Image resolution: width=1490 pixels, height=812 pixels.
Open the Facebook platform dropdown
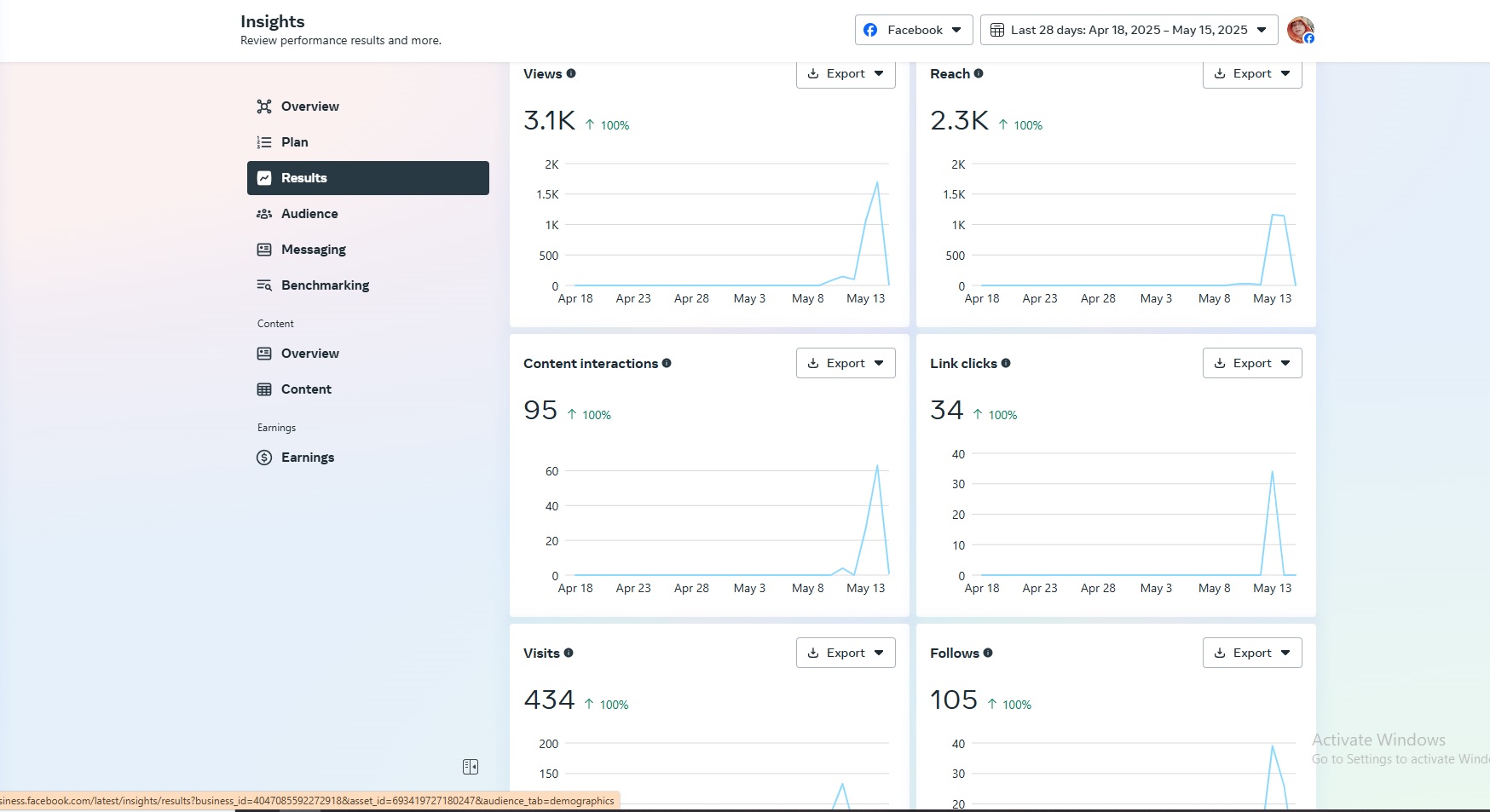click(x=914, y=30)
